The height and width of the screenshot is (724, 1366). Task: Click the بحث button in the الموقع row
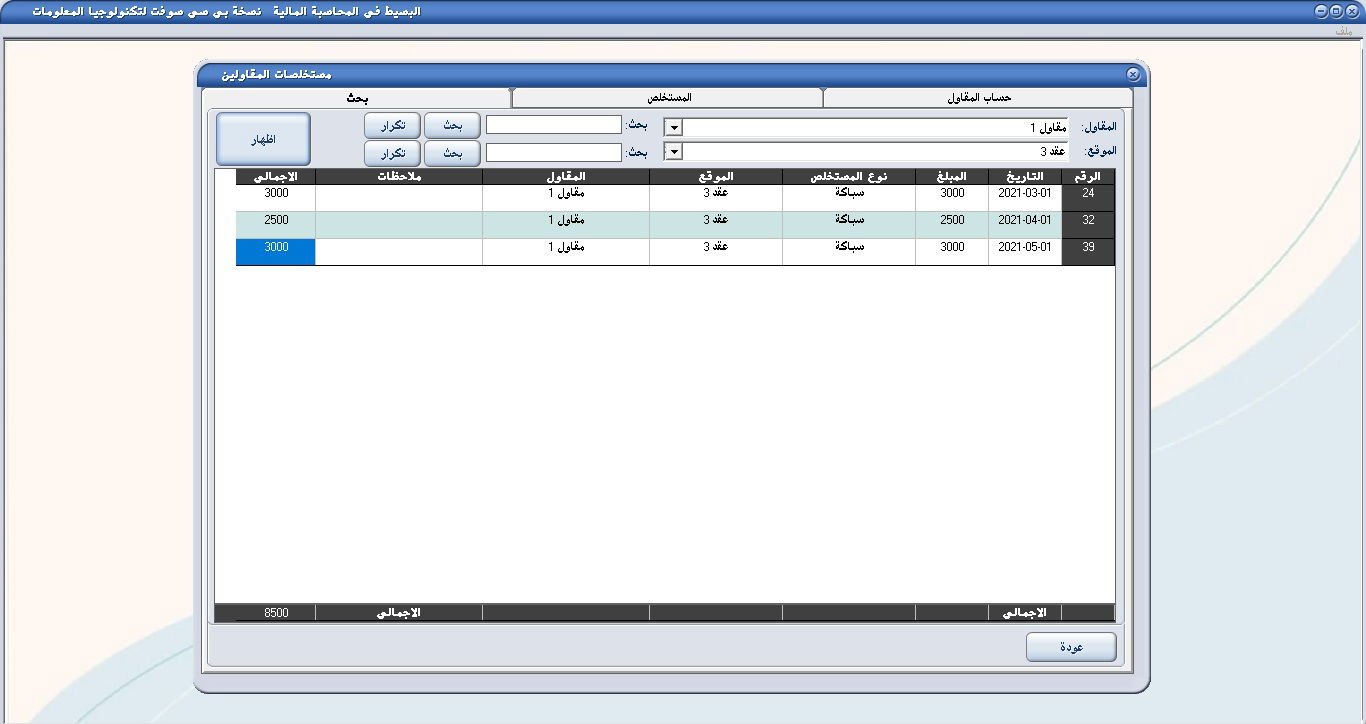(452, 153)
